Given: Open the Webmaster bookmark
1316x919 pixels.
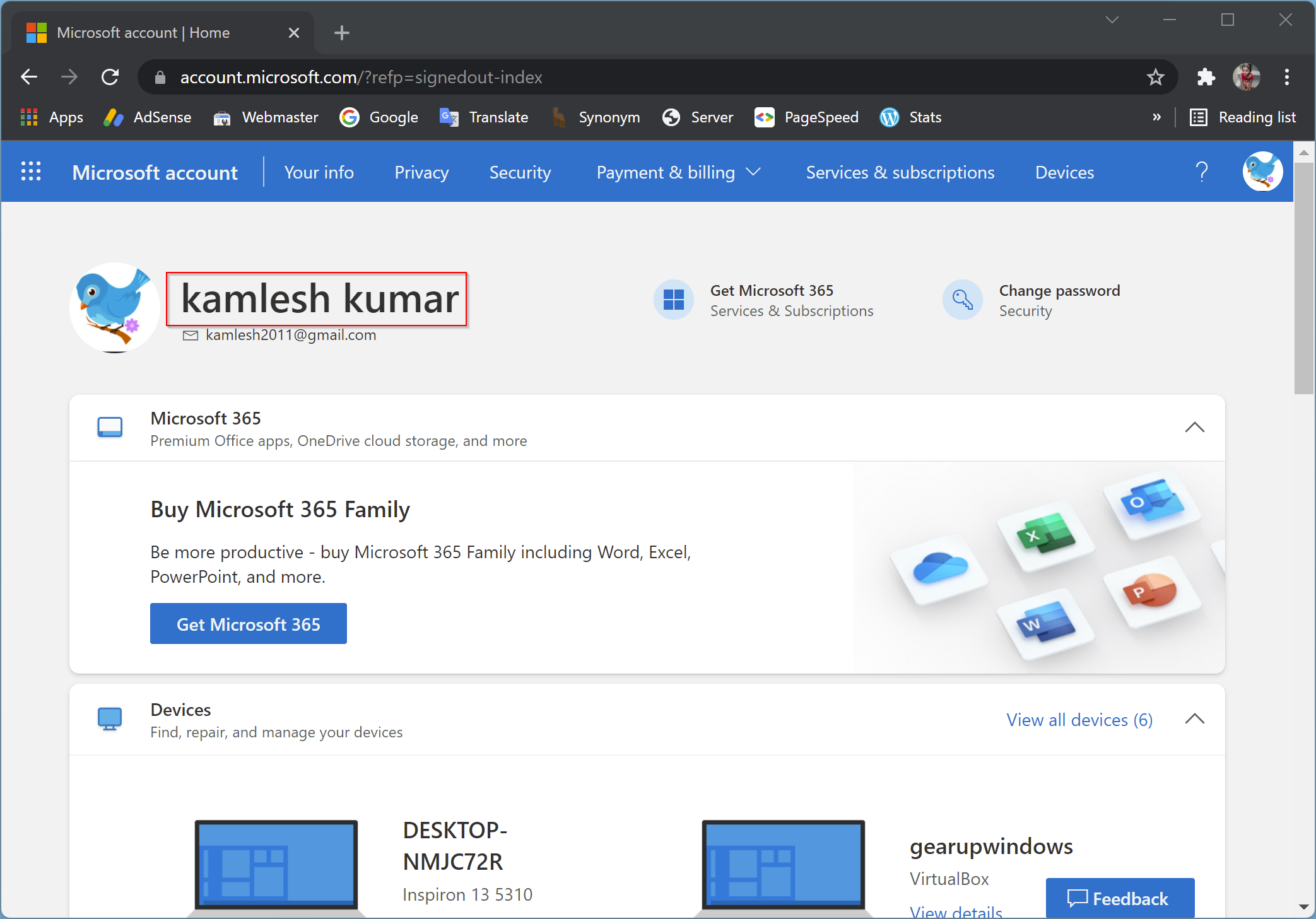Looking at the screenshot, I should [x=266, y=117].
